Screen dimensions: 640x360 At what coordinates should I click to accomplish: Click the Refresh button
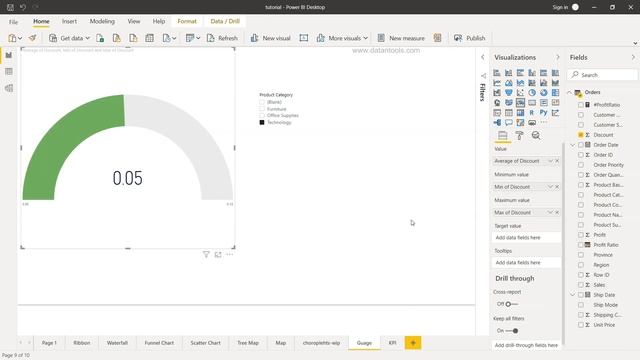tap(222, 38)
